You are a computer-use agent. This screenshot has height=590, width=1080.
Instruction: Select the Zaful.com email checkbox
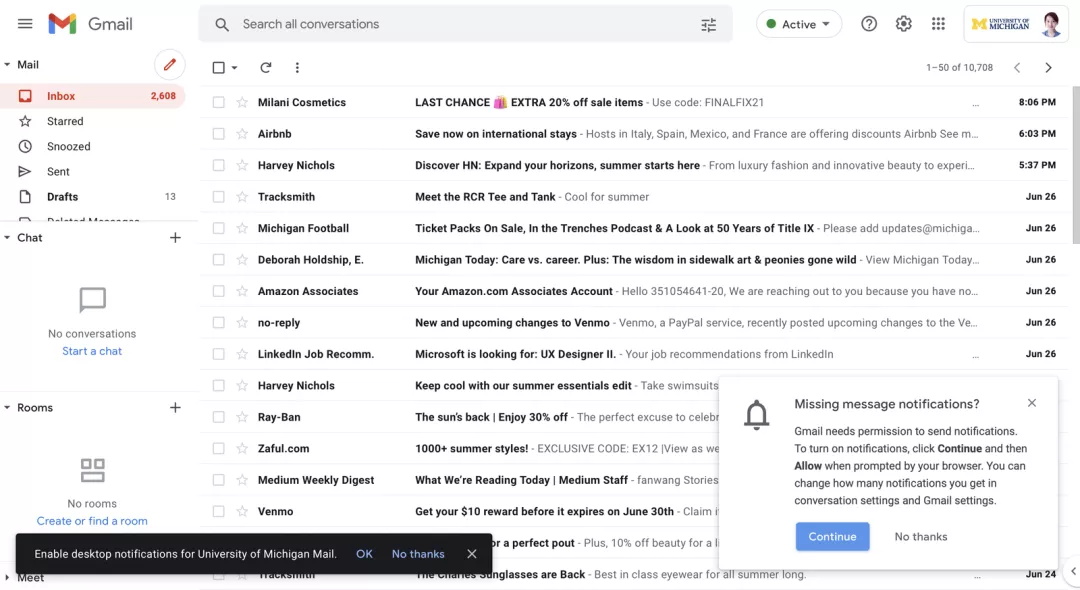(218, 448)
